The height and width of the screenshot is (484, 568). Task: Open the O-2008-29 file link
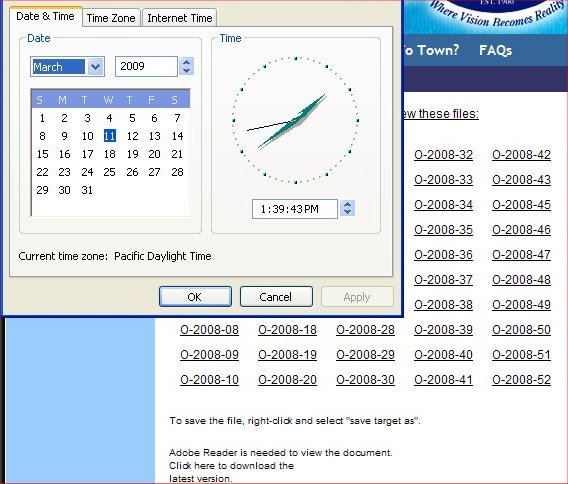365,355
